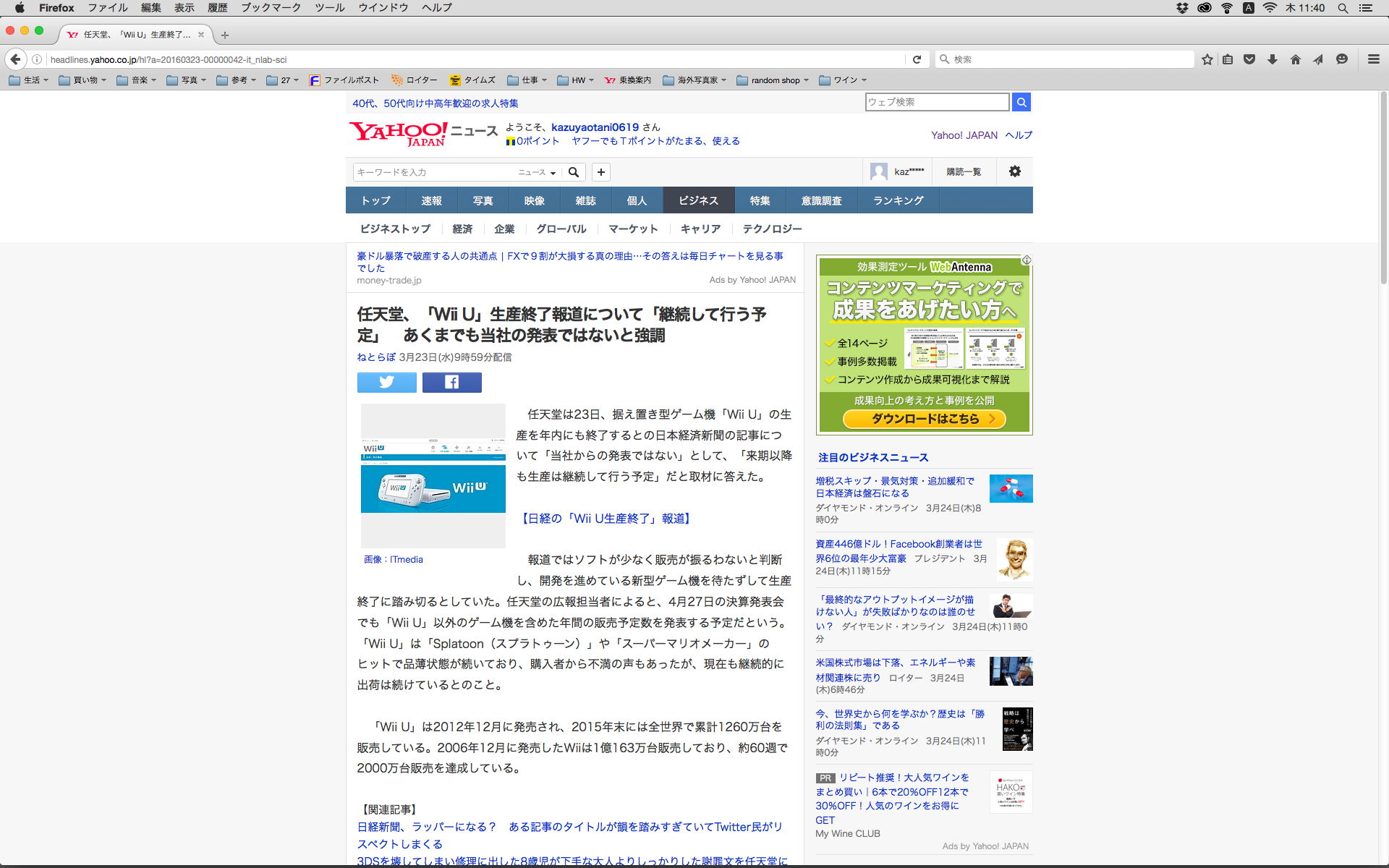The image size is (1389, 868).
Task: Click the blue web search magnifier button
Action: click(x=1021, y=102)
